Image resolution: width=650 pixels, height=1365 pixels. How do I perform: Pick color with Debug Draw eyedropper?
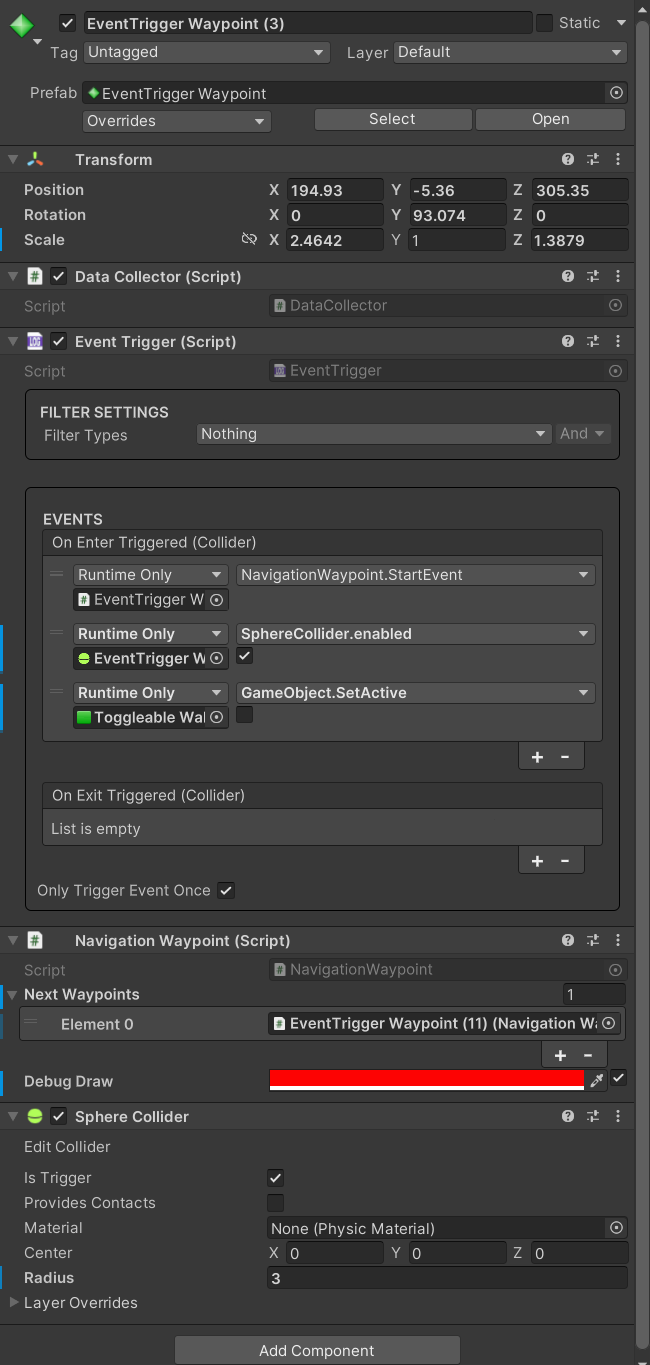597,1081
